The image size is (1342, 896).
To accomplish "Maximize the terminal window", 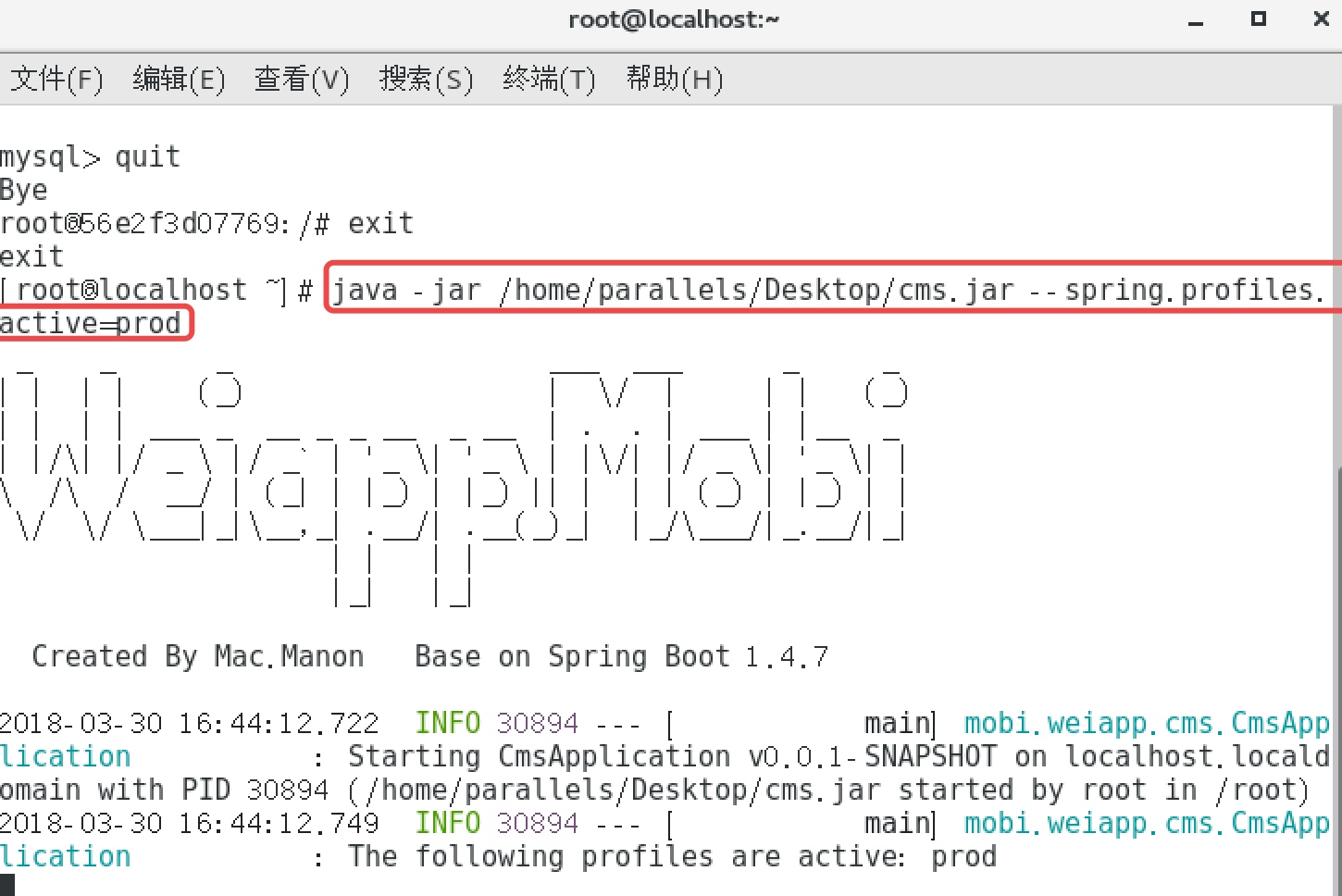I will [1258, 19].
